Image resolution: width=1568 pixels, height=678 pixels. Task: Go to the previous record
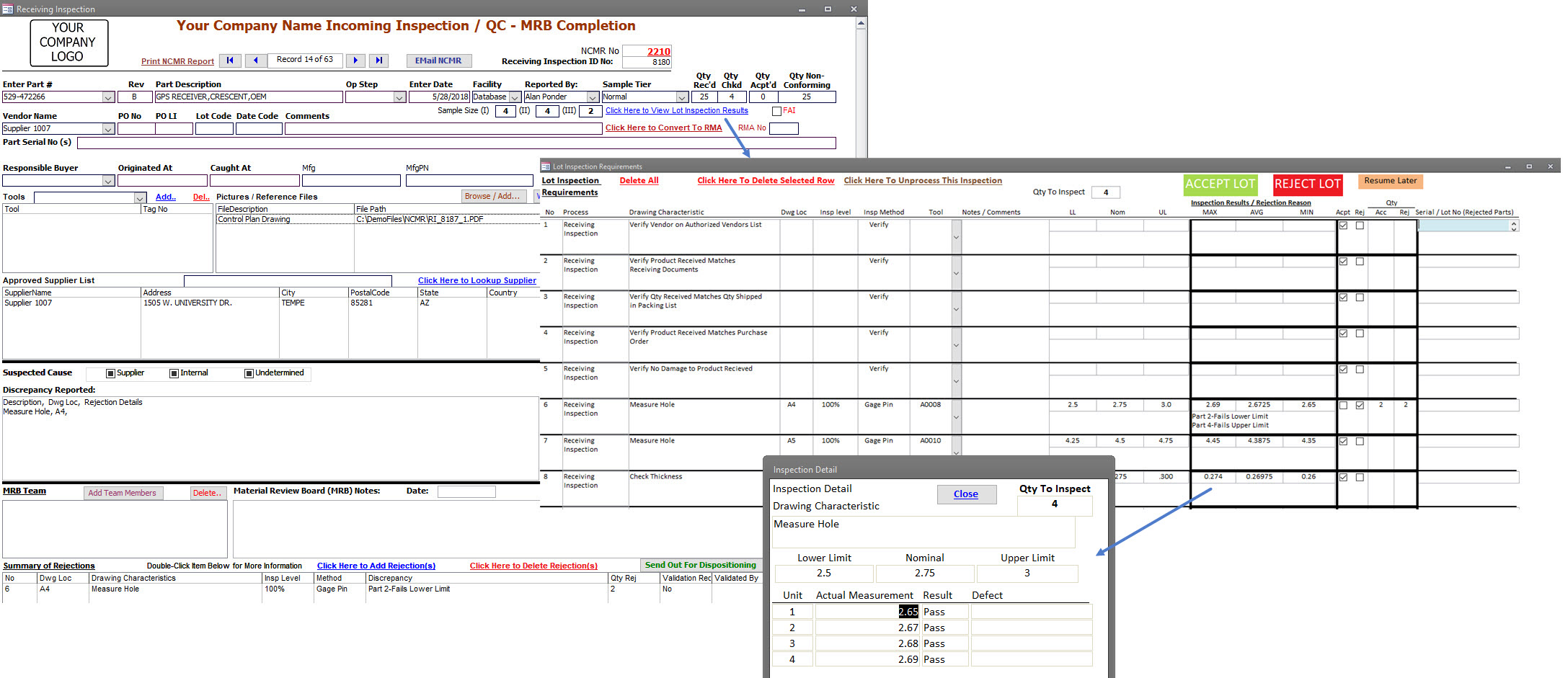(x=256, y=61)
